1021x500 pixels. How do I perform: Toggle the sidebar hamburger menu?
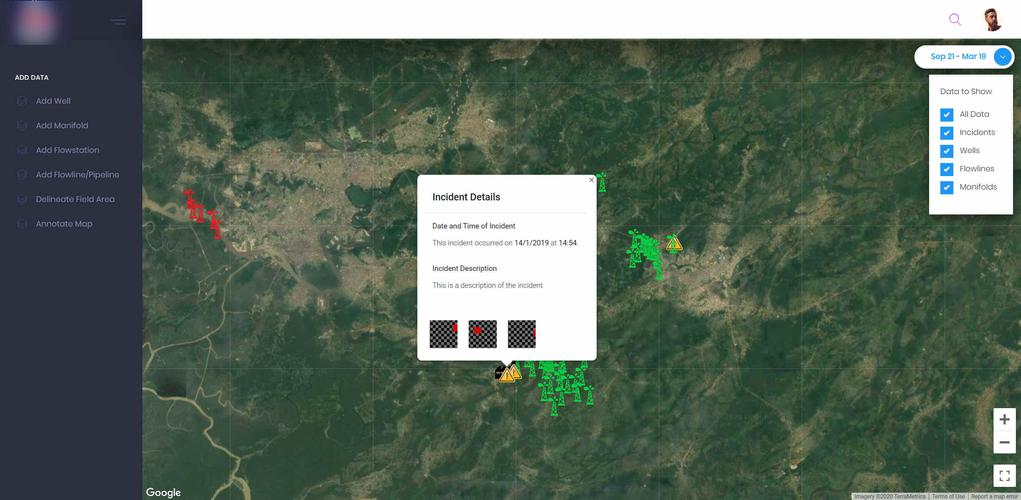coord(119,21)
